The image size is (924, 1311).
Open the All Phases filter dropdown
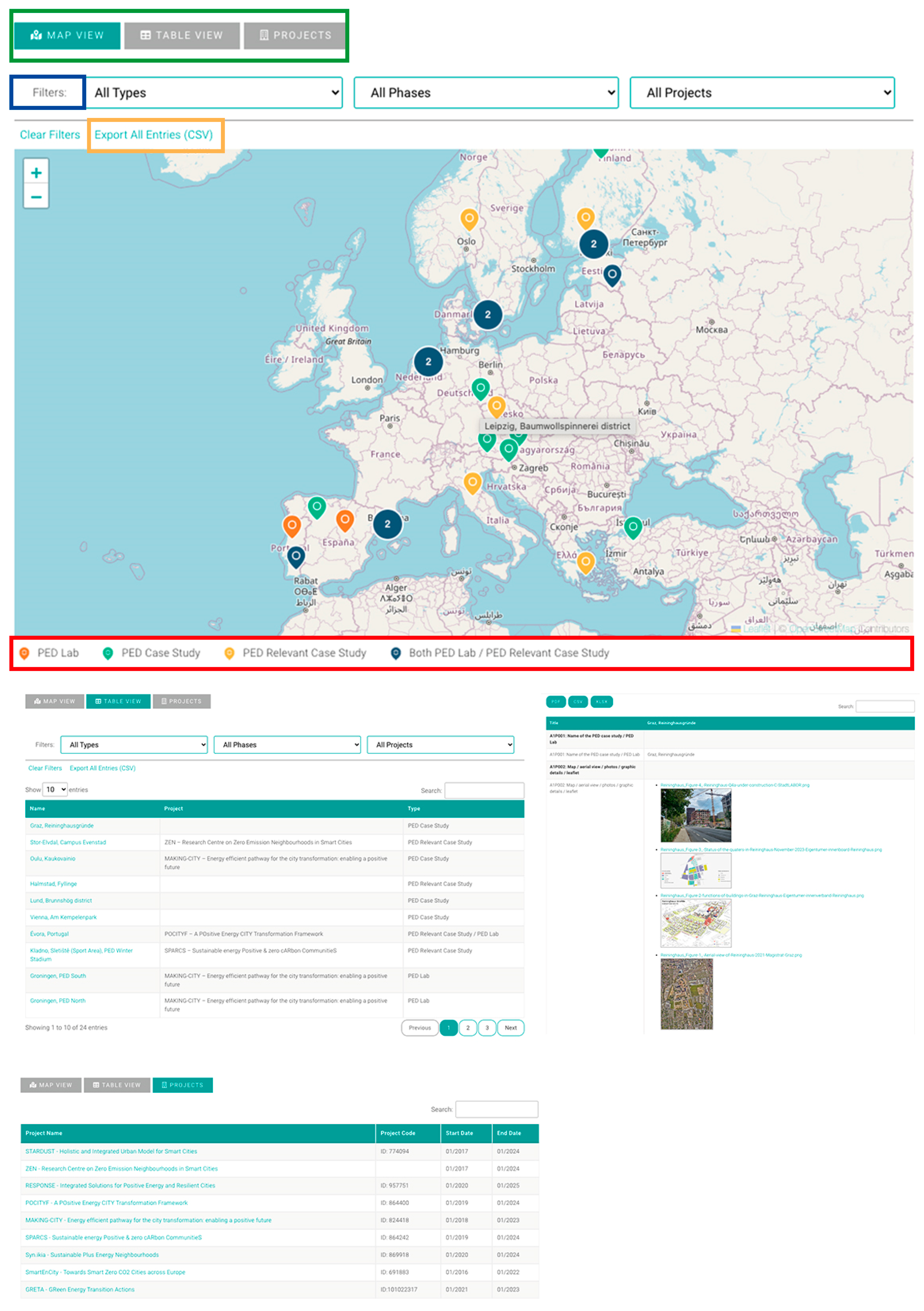[x=486, y=93]
